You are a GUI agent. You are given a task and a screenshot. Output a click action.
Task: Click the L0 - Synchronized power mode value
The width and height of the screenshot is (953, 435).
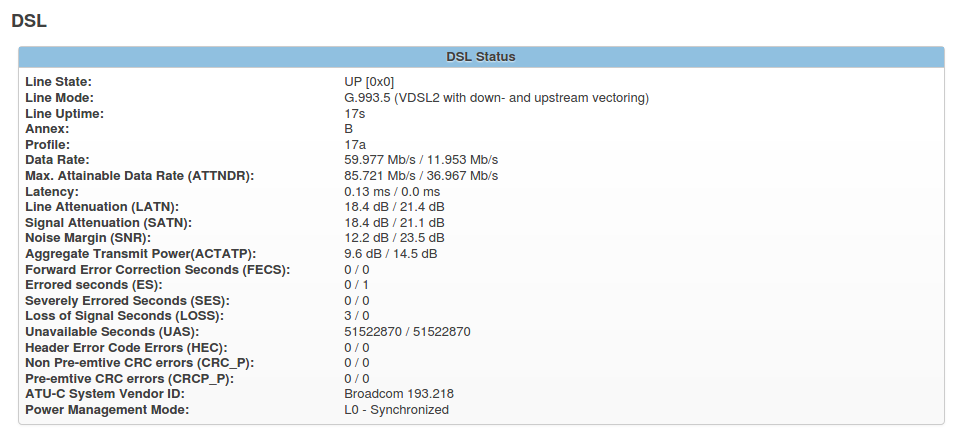click(396, 410)
